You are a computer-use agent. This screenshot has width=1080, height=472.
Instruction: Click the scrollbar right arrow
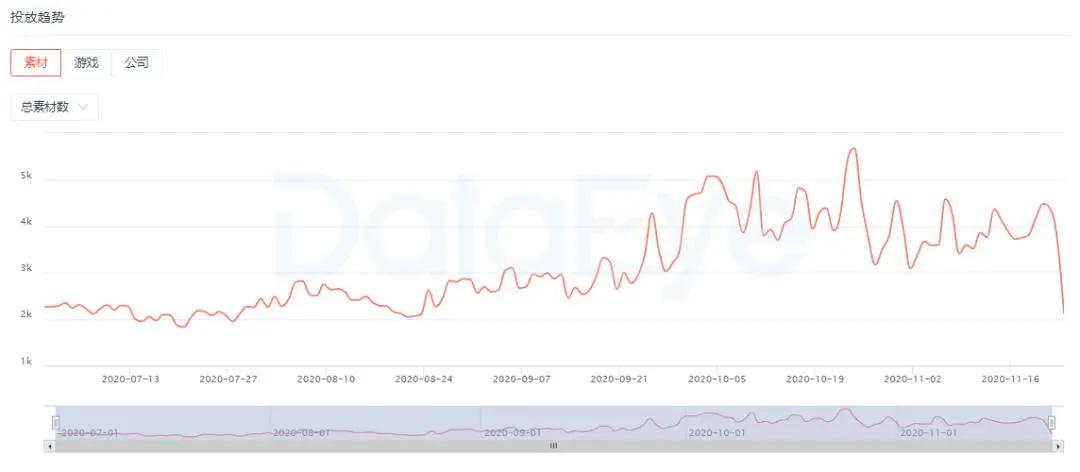tap(1059, 446)
